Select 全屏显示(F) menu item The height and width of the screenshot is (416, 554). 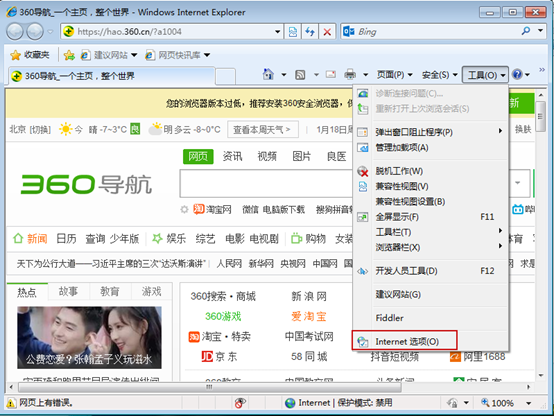pos(430,217)
